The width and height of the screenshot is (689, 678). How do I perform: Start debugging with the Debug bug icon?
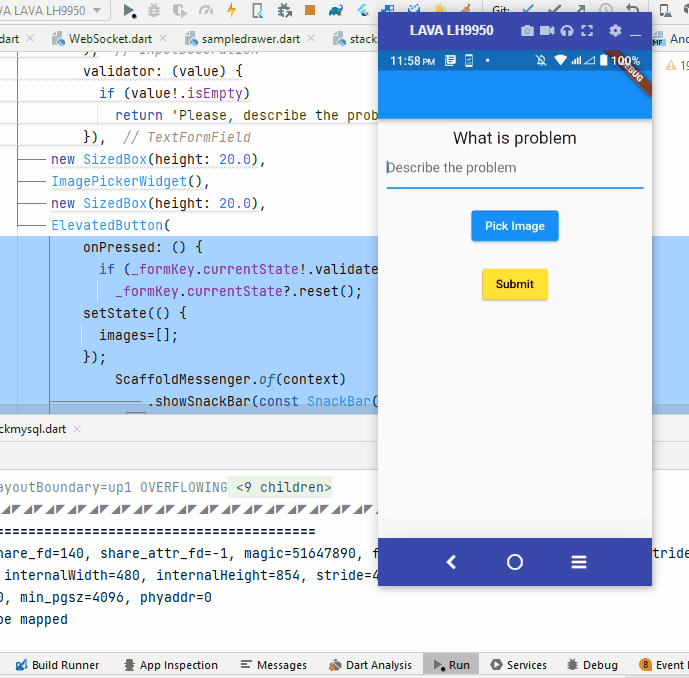[x=154, y=10]
